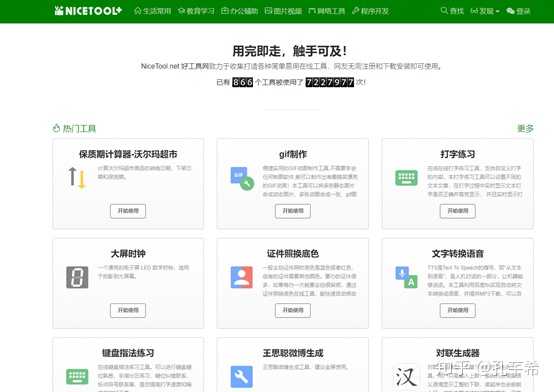Start using 保质期计算器 via 开始使用
The height and width of the screenshot is (392, 554).
pos(128,211)
